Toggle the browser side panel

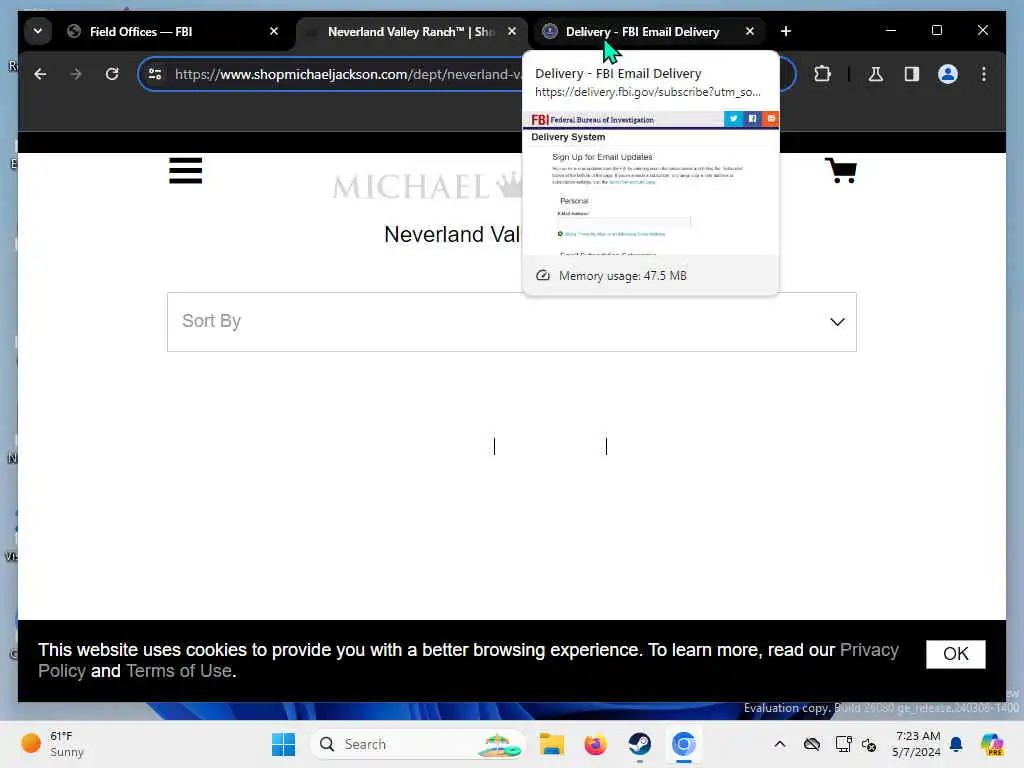[x=912, y=74]
